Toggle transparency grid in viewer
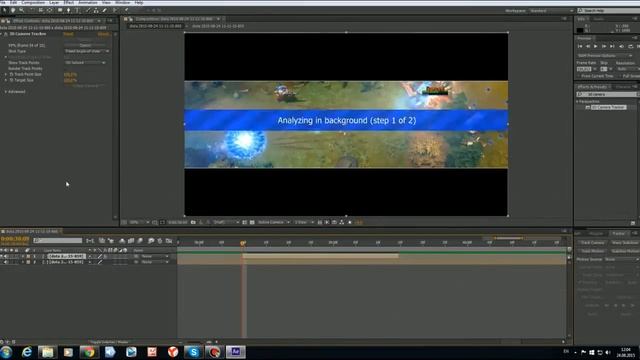 [x=252, y=222]
